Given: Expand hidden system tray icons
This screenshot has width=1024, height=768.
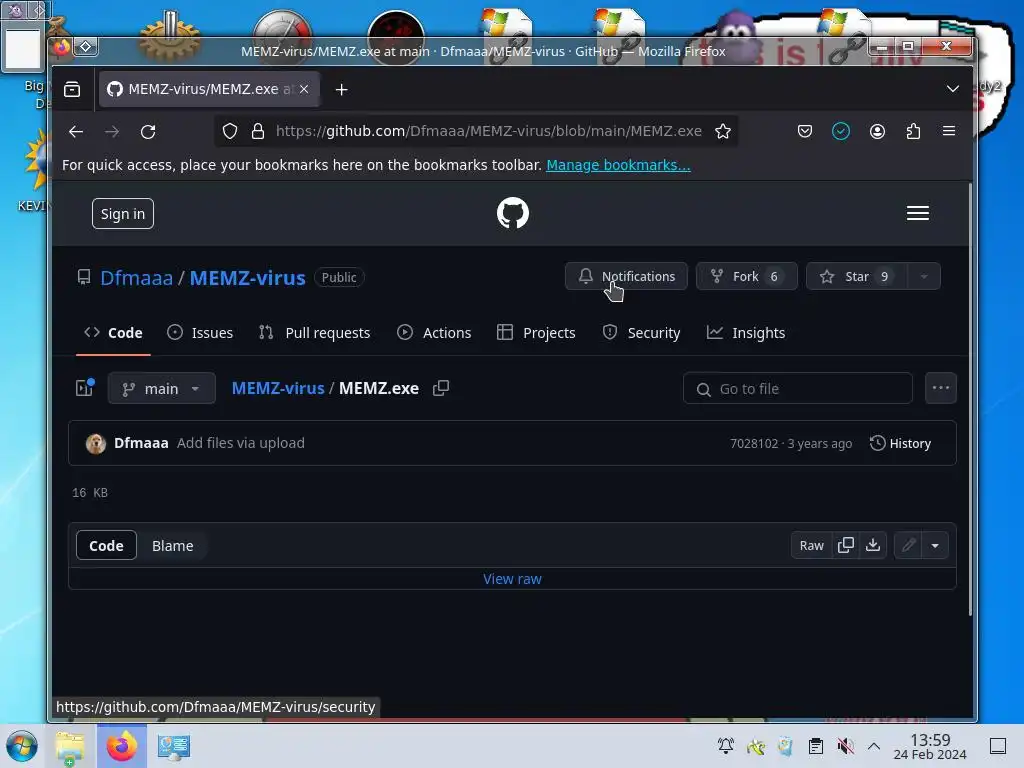Looking at the screenshot, I should coord(874,746).
